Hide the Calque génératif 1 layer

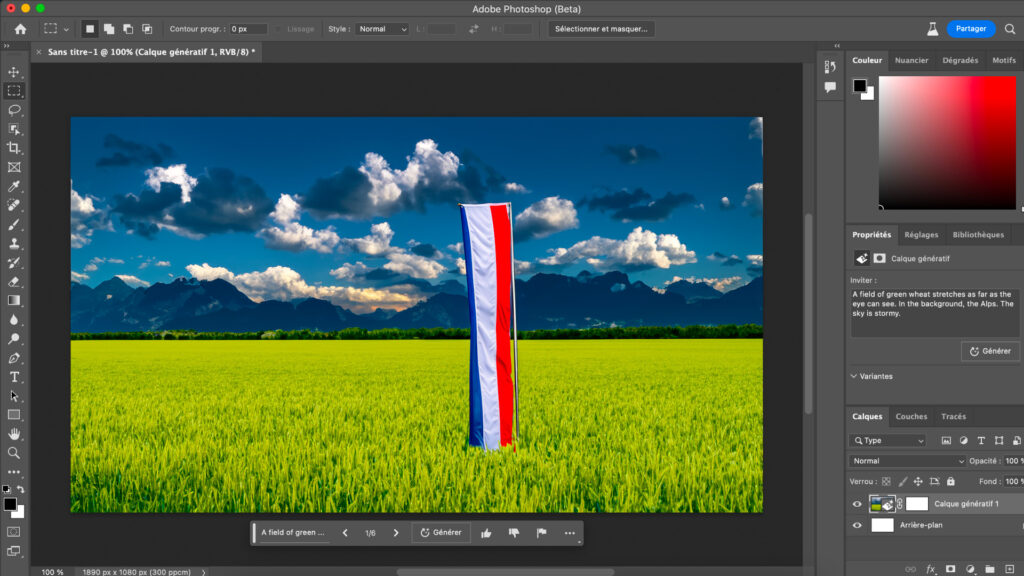[x=857, y=504]
